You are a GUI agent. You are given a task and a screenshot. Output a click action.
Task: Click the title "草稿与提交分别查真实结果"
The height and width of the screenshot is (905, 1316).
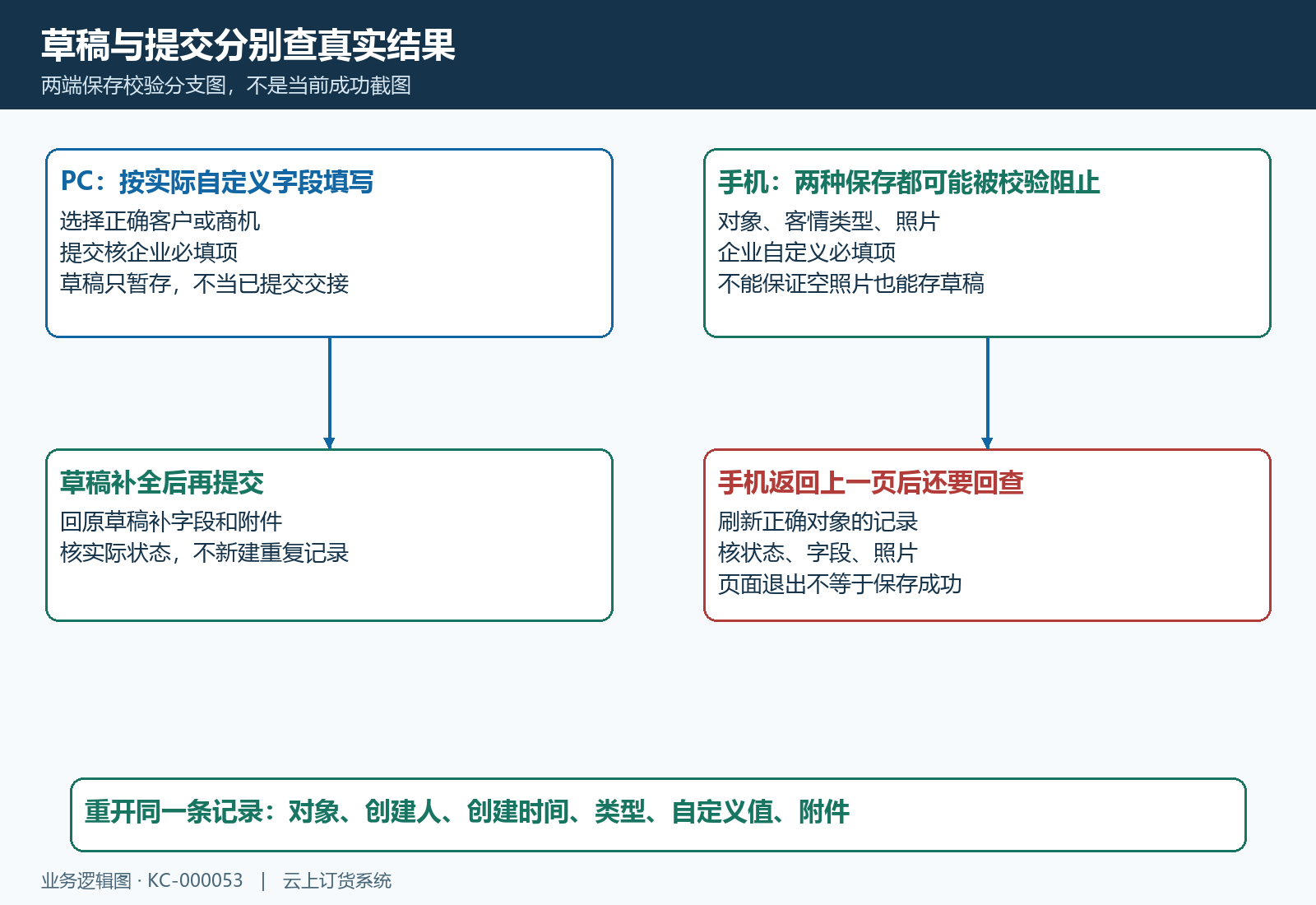[x=248, y=45]
